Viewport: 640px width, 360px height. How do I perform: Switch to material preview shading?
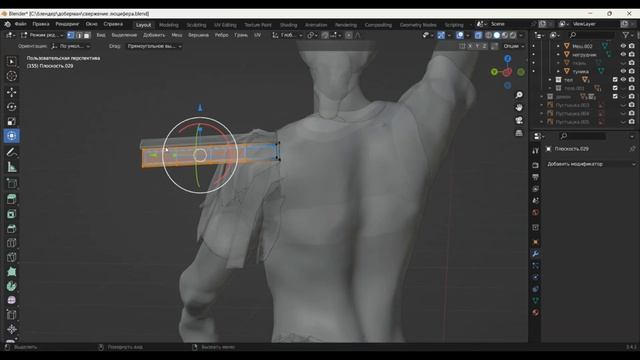(x=505, y=36)
